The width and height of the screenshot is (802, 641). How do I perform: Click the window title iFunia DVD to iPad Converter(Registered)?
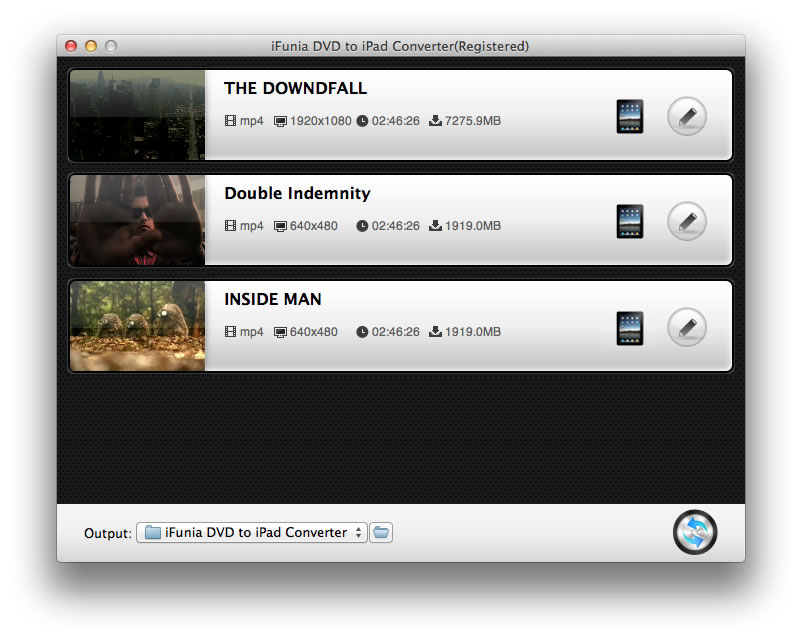click(400, 47)
